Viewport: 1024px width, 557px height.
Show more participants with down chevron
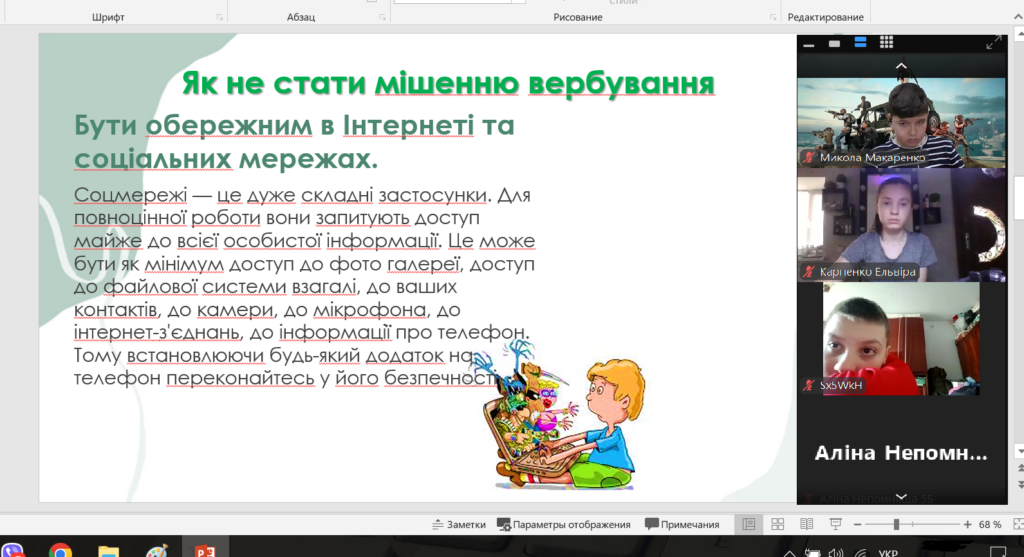(x=901, y=497)
